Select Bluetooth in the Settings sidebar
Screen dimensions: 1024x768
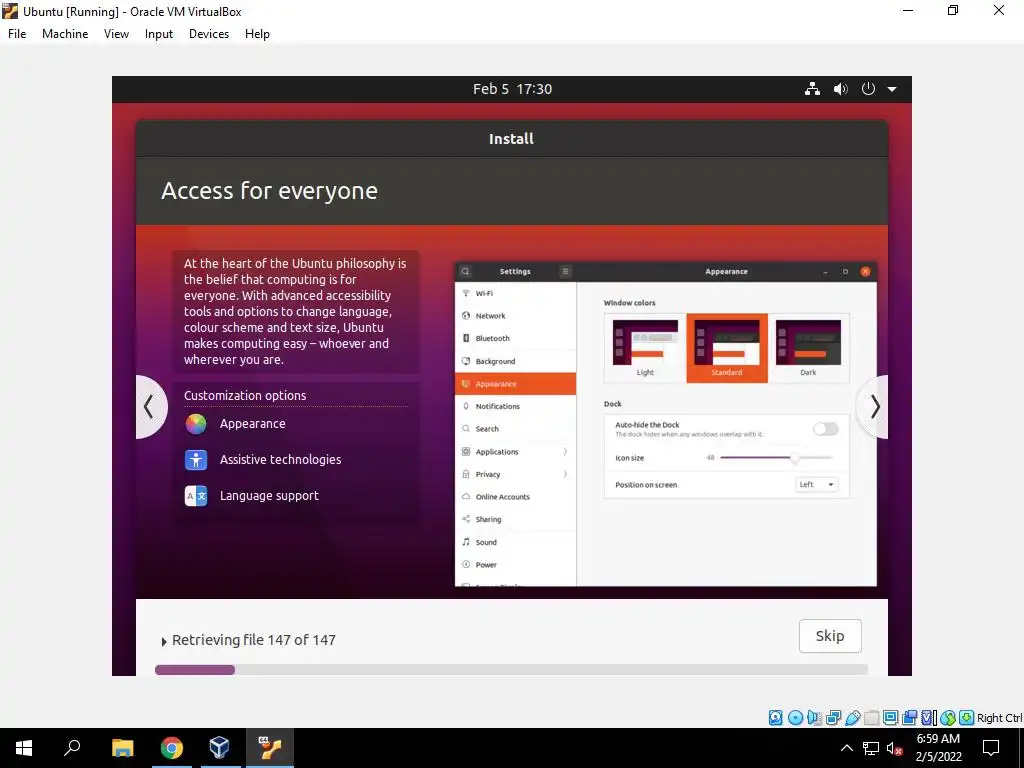tap(515, 338)
